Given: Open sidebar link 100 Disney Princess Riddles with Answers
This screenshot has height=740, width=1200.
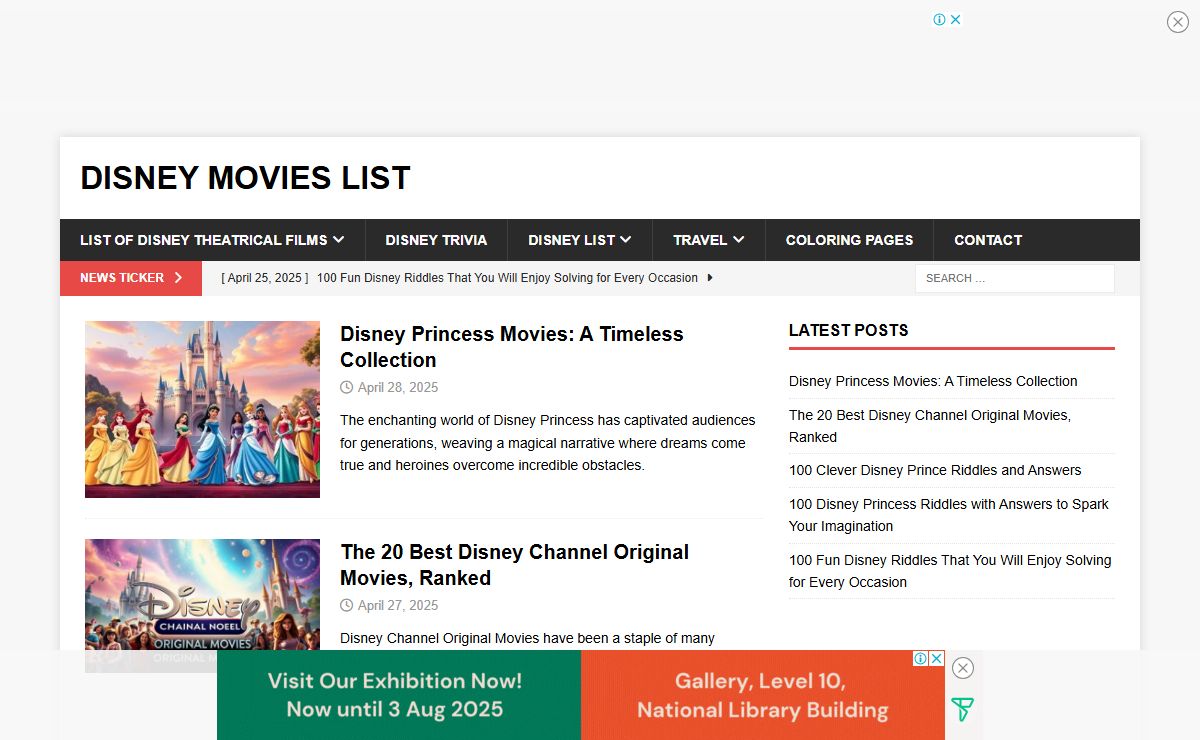Looking at the screenshot, I should [949, 515].
